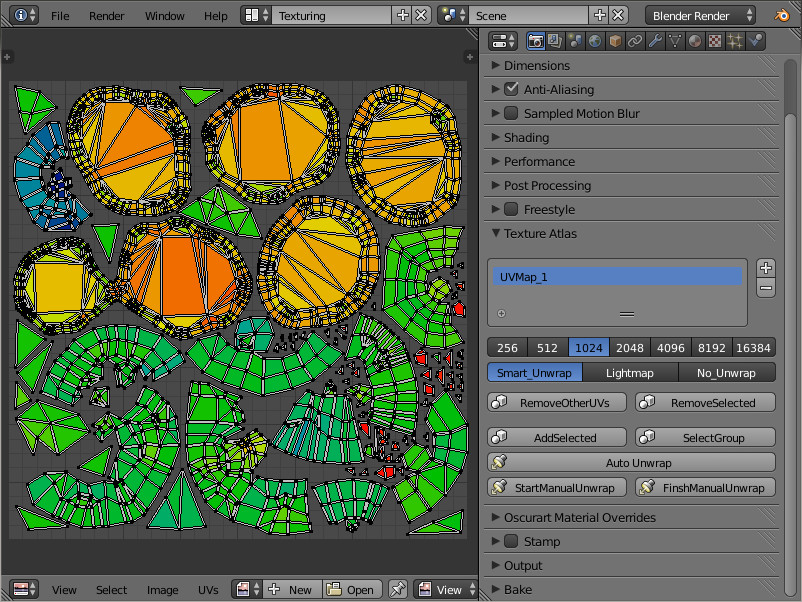This screenshot has height=602, width=802.
Task: Open the Modifiers wrench icon tab
Action: click(x=655, y=41)
